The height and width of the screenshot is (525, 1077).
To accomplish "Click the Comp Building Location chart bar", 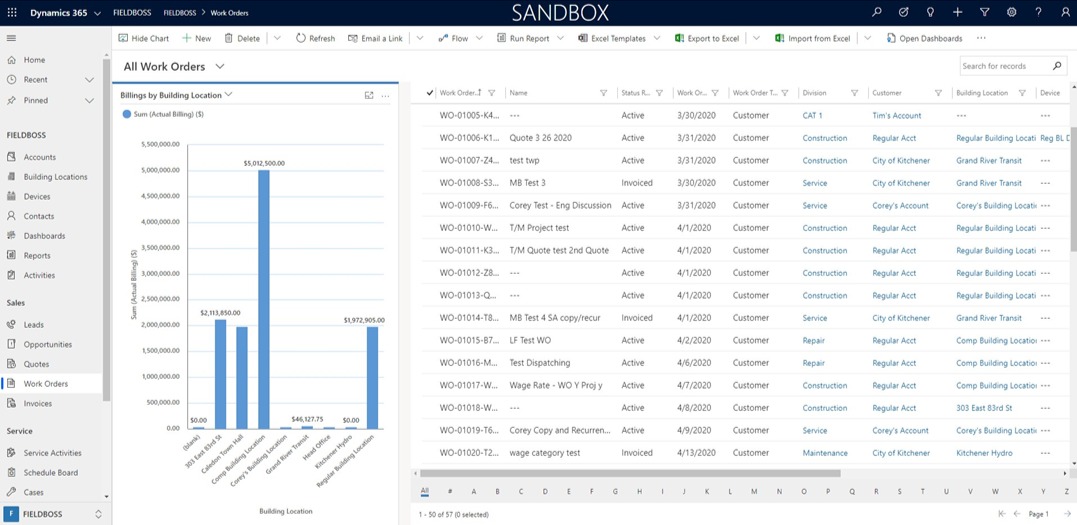I will click(264, 300).
